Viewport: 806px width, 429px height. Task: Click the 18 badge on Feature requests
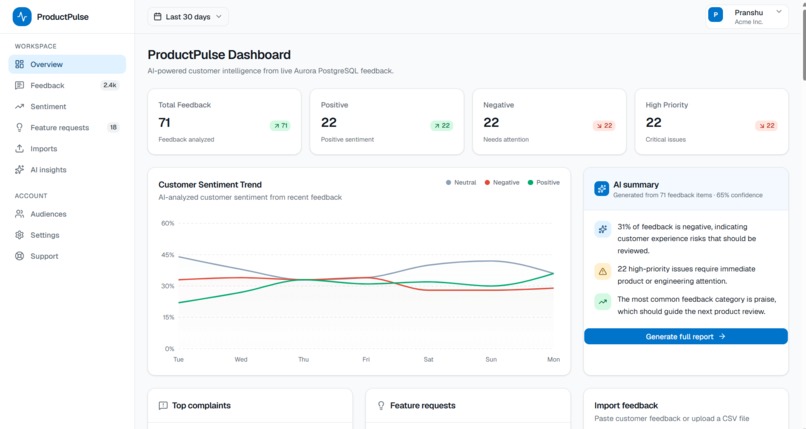click(x=113, y=127)
